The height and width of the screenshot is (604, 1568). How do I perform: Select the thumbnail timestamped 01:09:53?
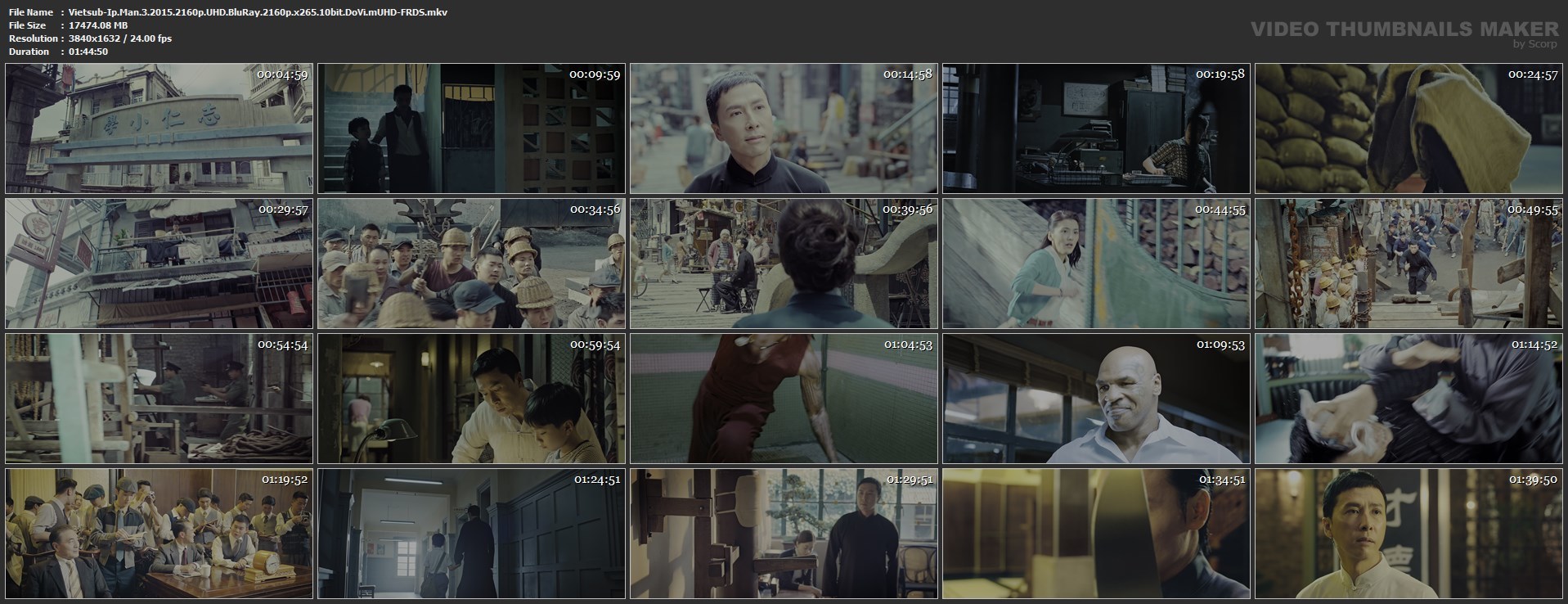tap(1096, 399)
